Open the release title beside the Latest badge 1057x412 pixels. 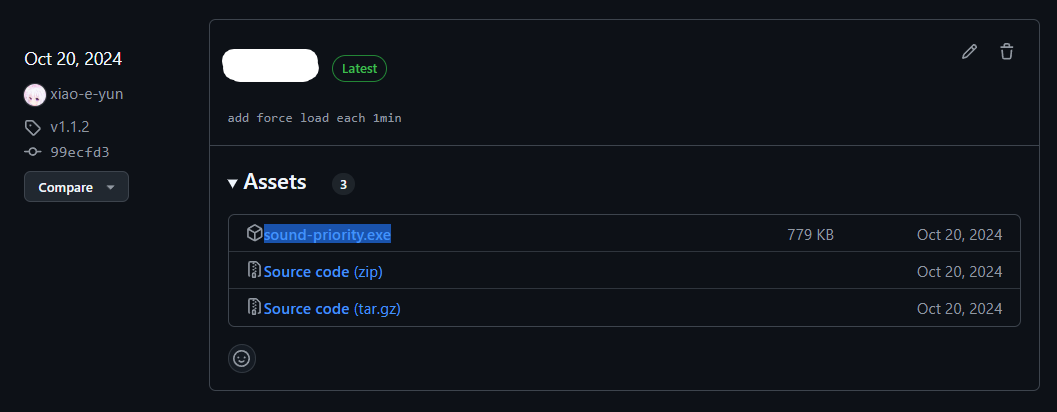coord(270,65)
